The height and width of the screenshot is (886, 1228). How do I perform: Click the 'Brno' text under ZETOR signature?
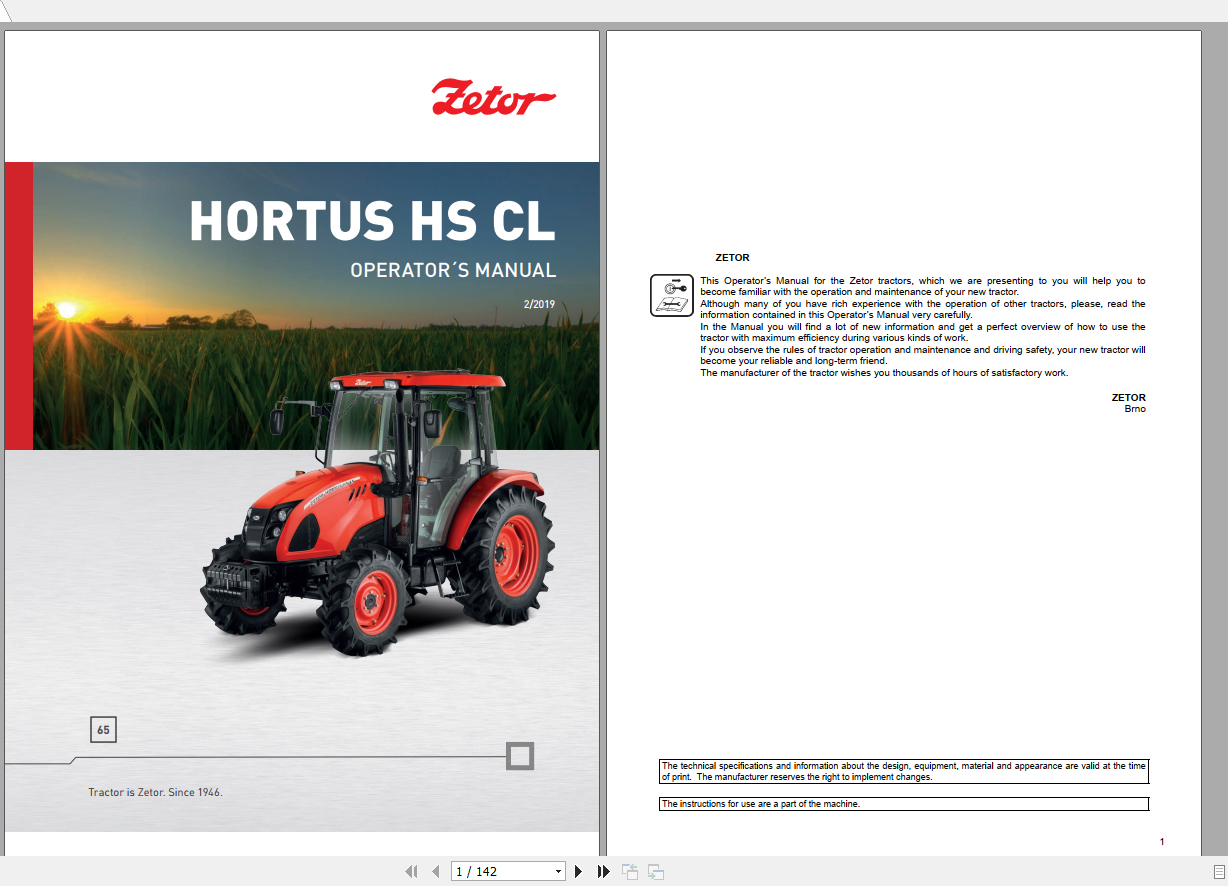pyautogui.click(x=1135, y=409)
